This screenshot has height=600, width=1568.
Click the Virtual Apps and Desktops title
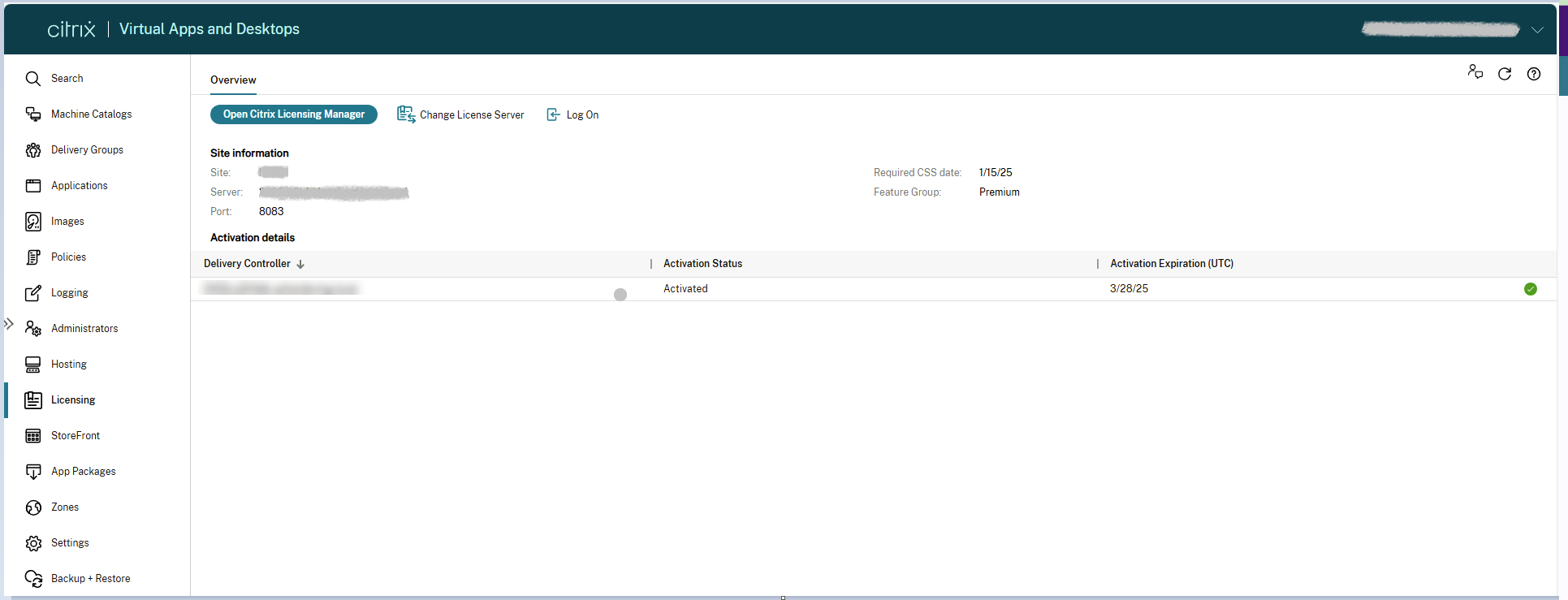click(x=209, y=29)
